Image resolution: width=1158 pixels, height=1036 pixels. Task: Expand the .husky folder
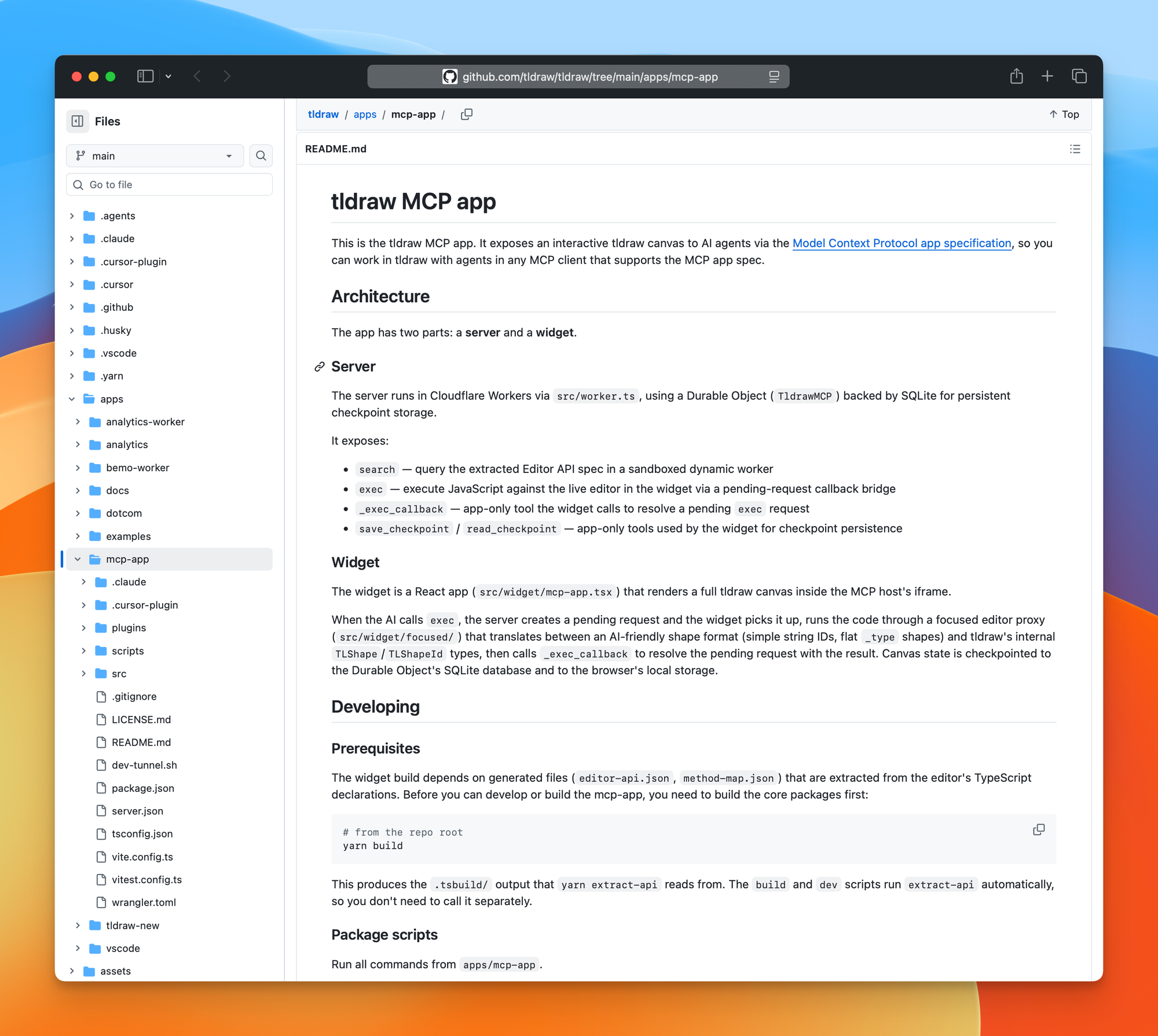(x=72, y=330)
